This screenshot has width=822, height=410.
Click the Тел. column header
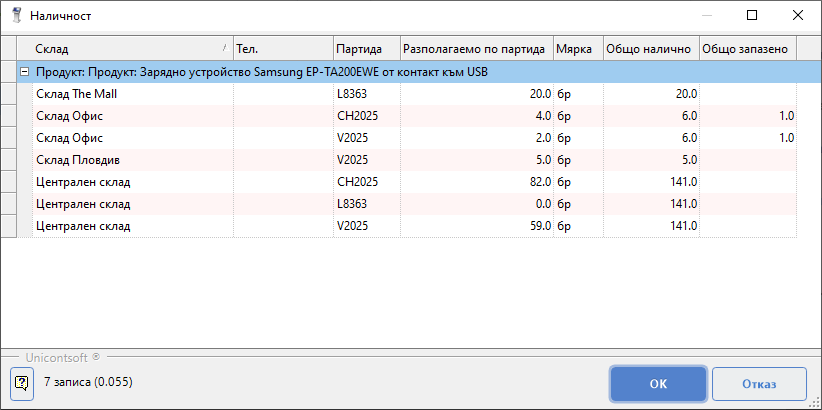pos(282,48)
